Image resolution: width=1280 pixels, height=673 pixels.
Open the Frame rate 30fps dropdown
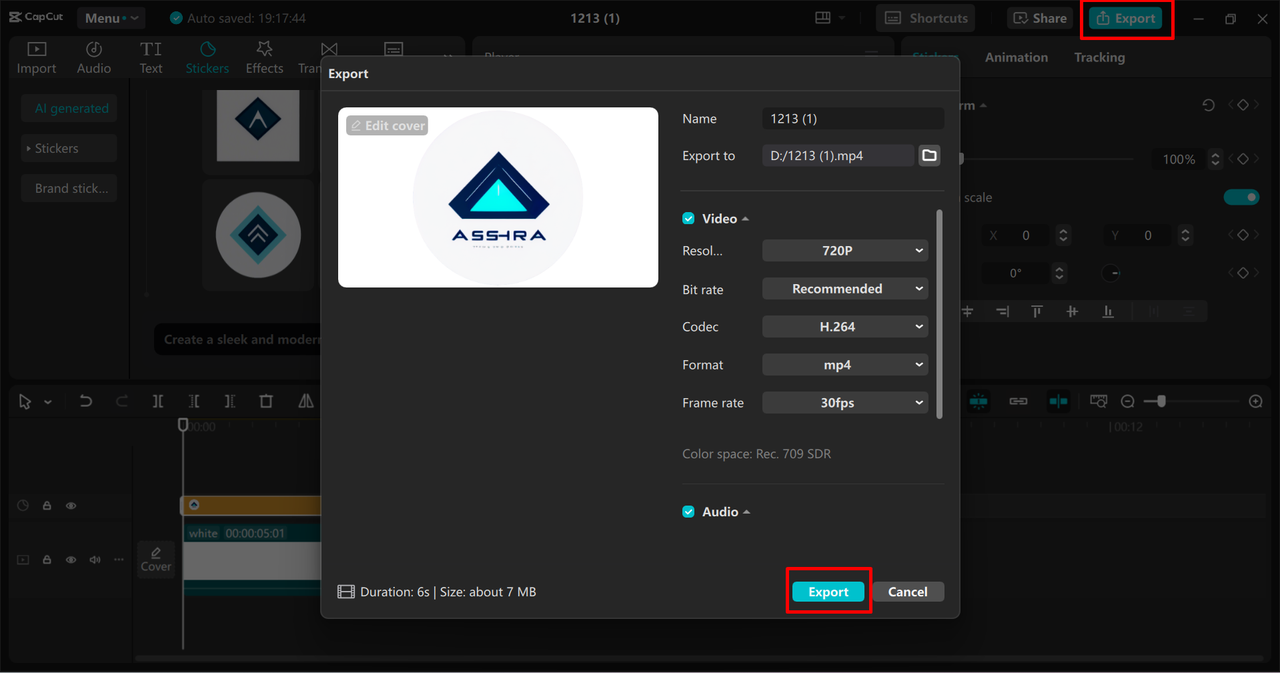point(845,403)
